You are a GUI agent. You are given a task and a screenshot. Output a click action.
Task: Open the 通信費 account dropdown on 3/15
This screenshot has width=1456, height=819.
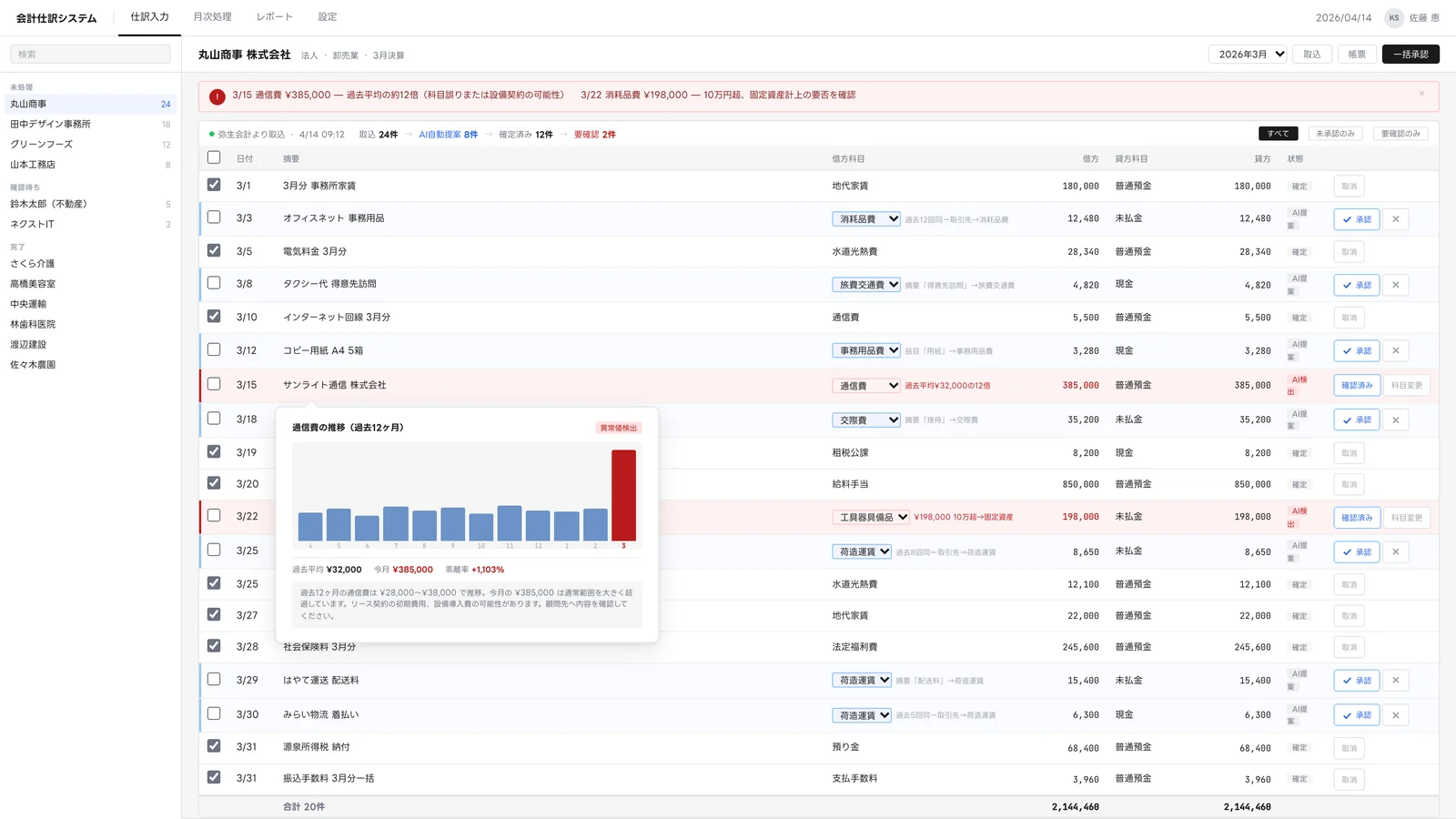[x=866, y=386]
